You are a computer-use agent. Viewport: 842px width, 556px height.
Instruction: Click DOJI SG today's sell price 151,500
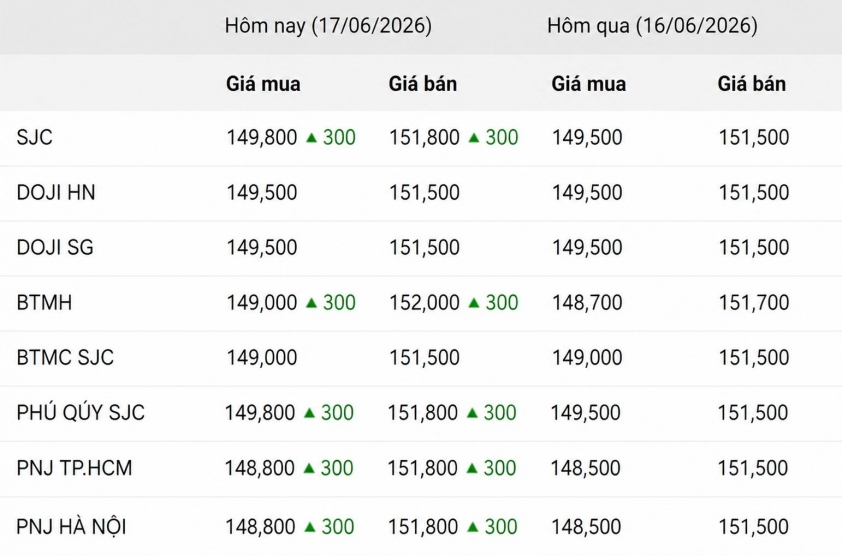[x=424, y=248]
